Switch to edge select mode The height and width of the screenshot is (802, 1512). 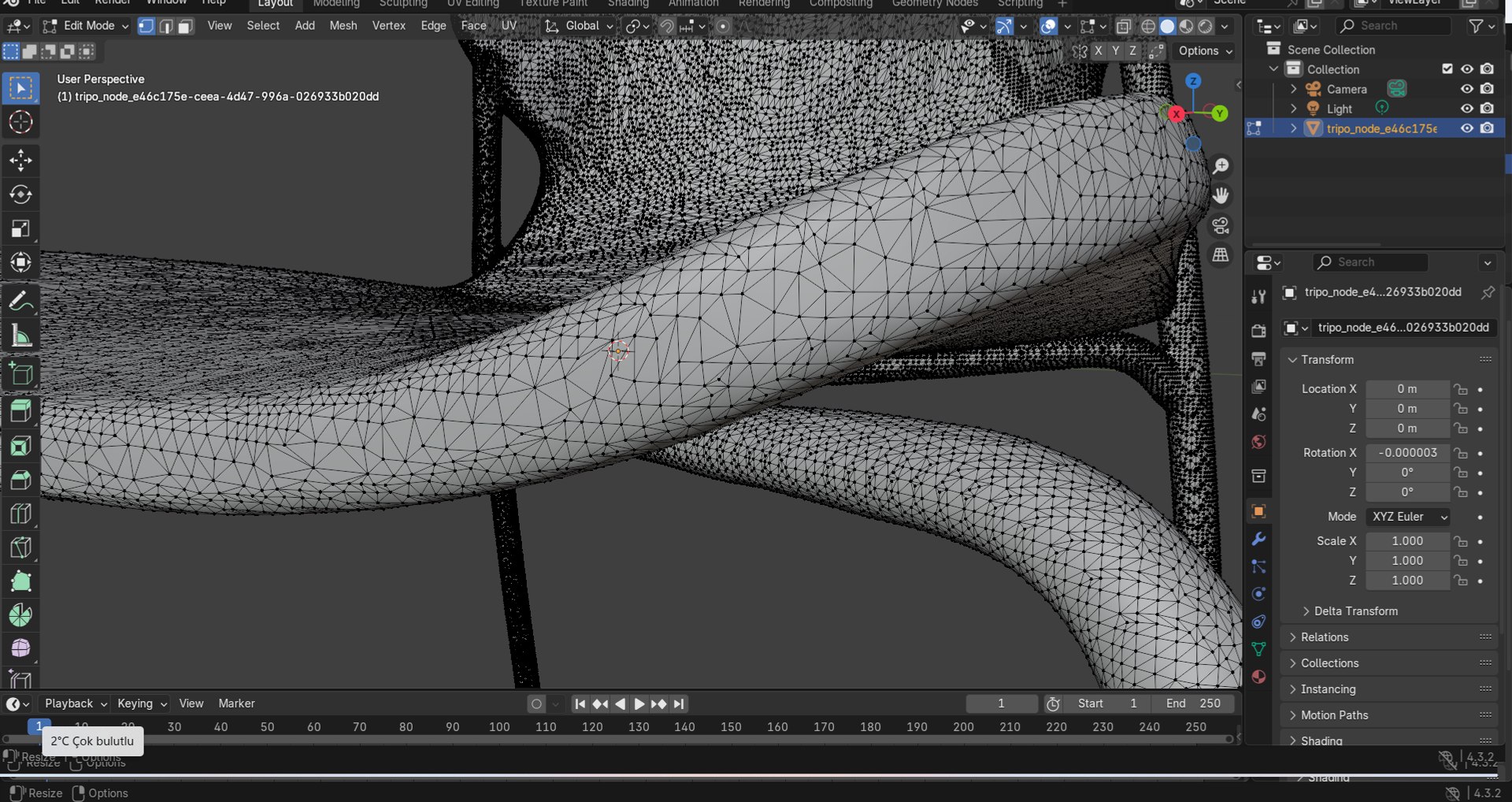coord(166,26)
